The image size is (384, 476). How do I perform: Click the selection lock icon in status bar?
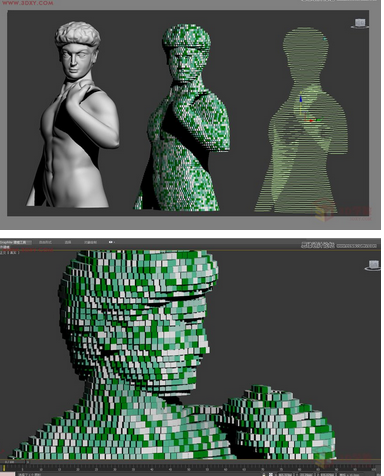(x=265, y=474)
